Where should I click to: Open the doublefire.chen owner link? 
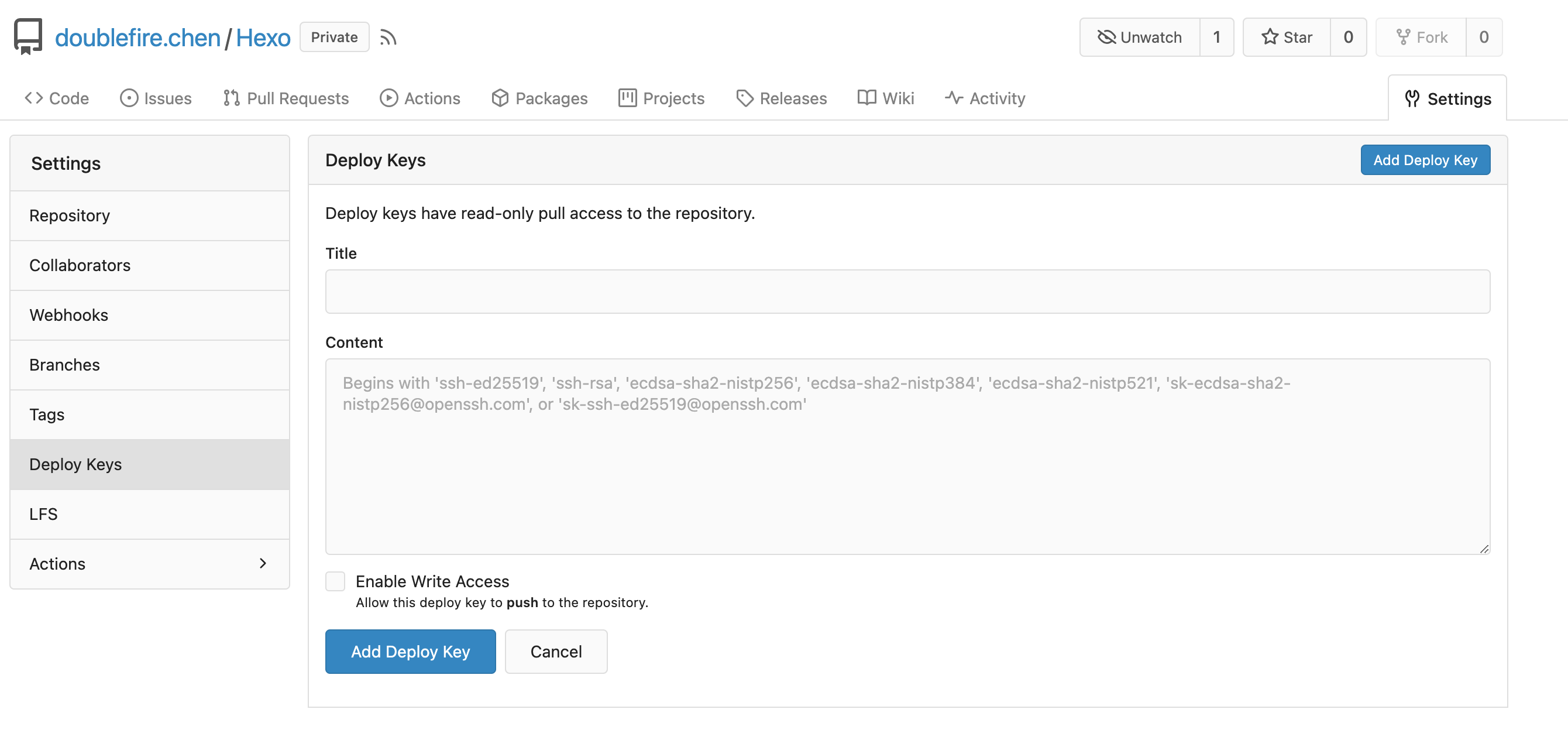click(x=137, y=38)
